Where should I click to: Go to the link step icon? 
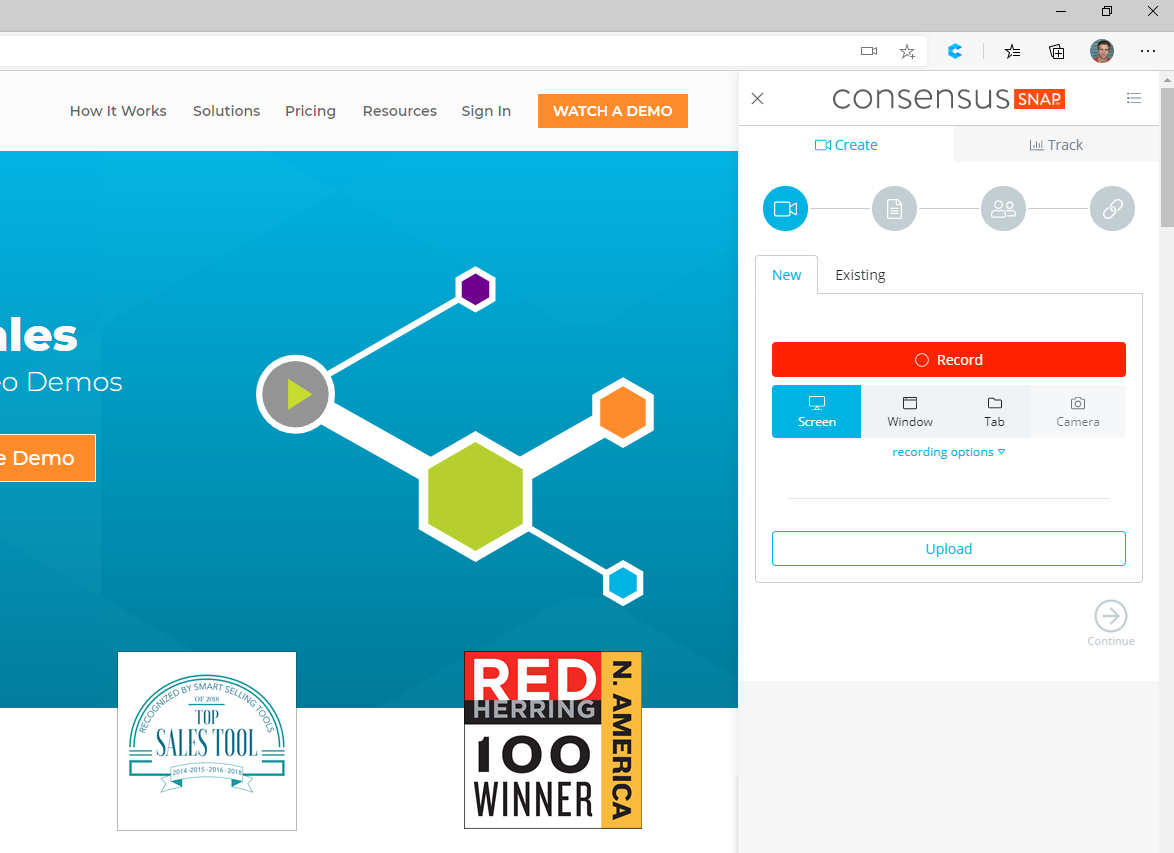pyautogui.click(x=1112, y=208)
